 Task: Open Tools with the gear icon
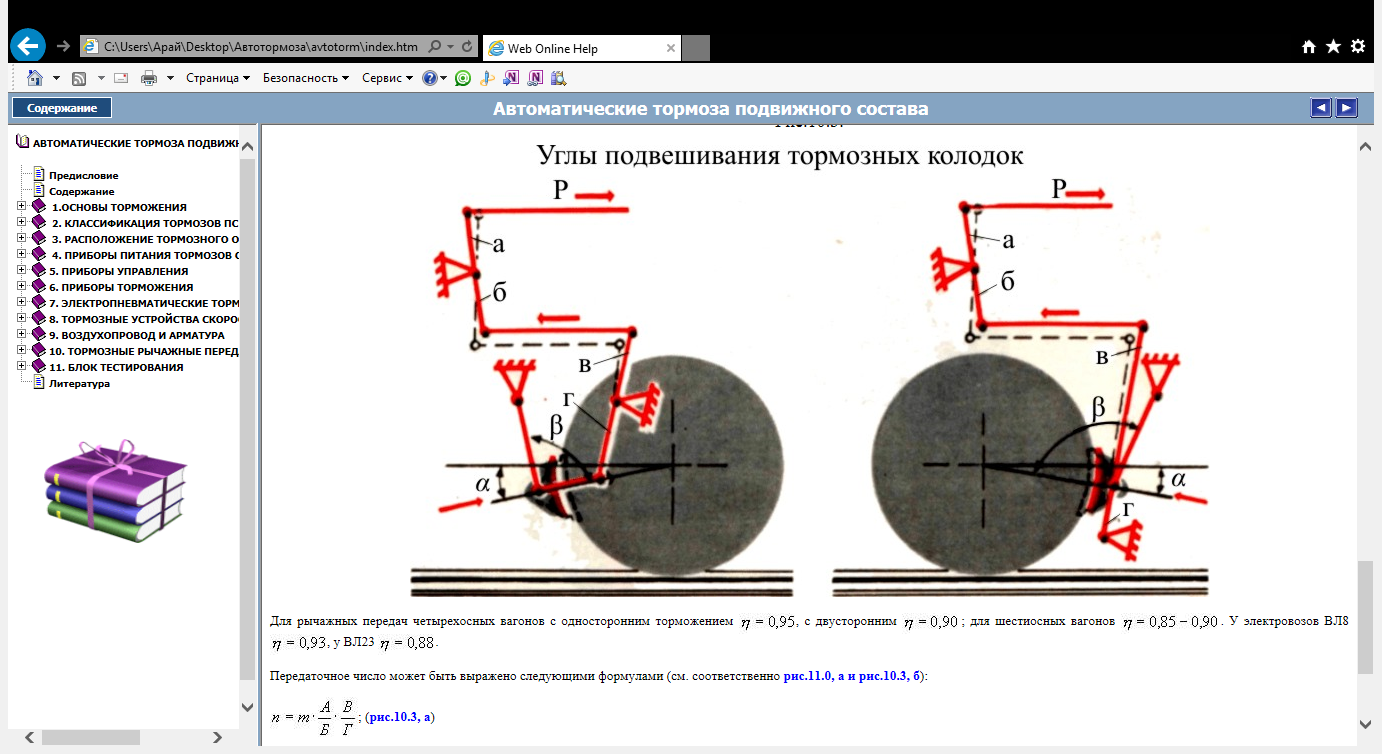pyautogui.click(x=1357, y=46)
